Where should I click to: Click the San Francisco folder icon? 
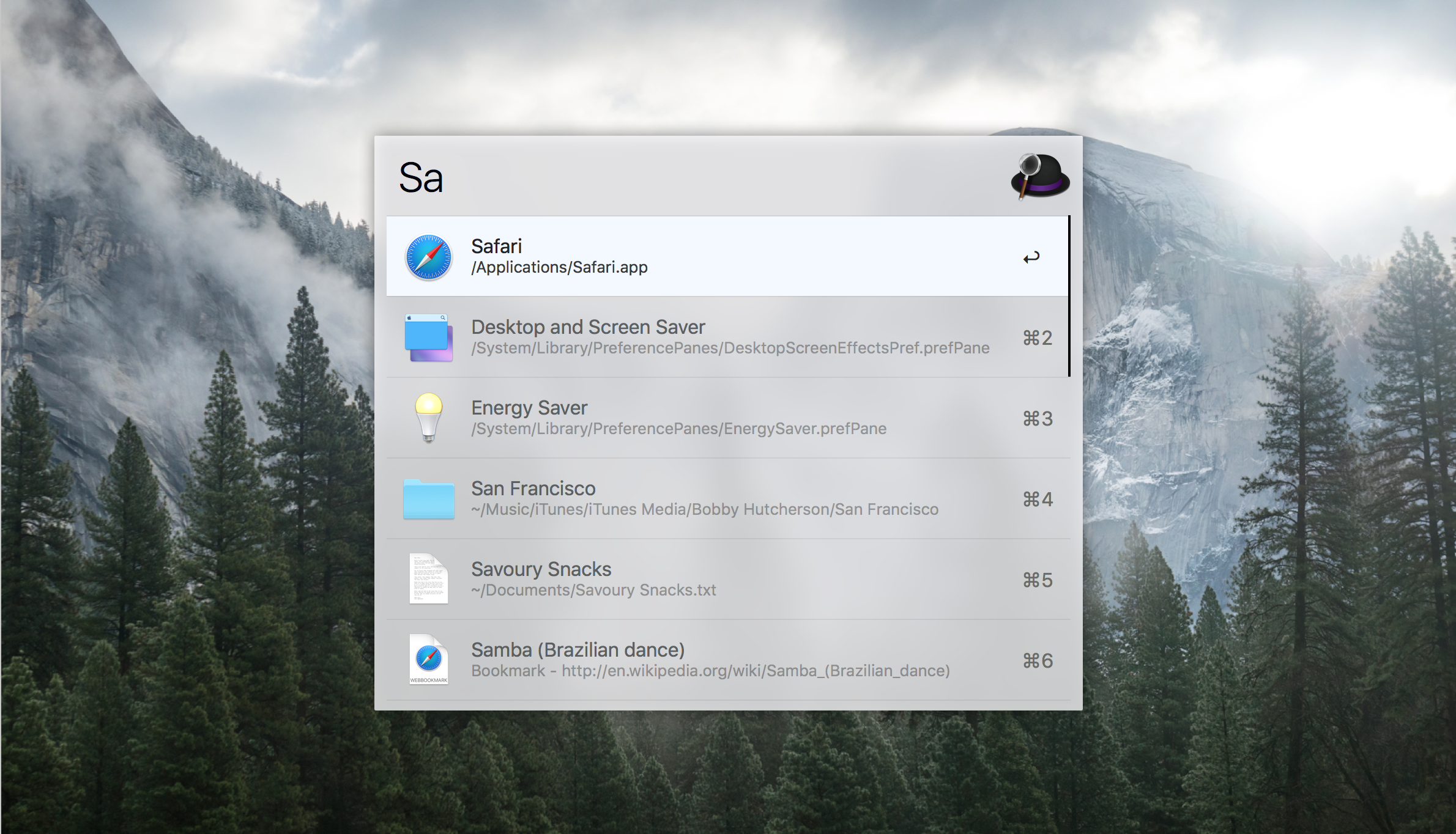pos(429,499)
